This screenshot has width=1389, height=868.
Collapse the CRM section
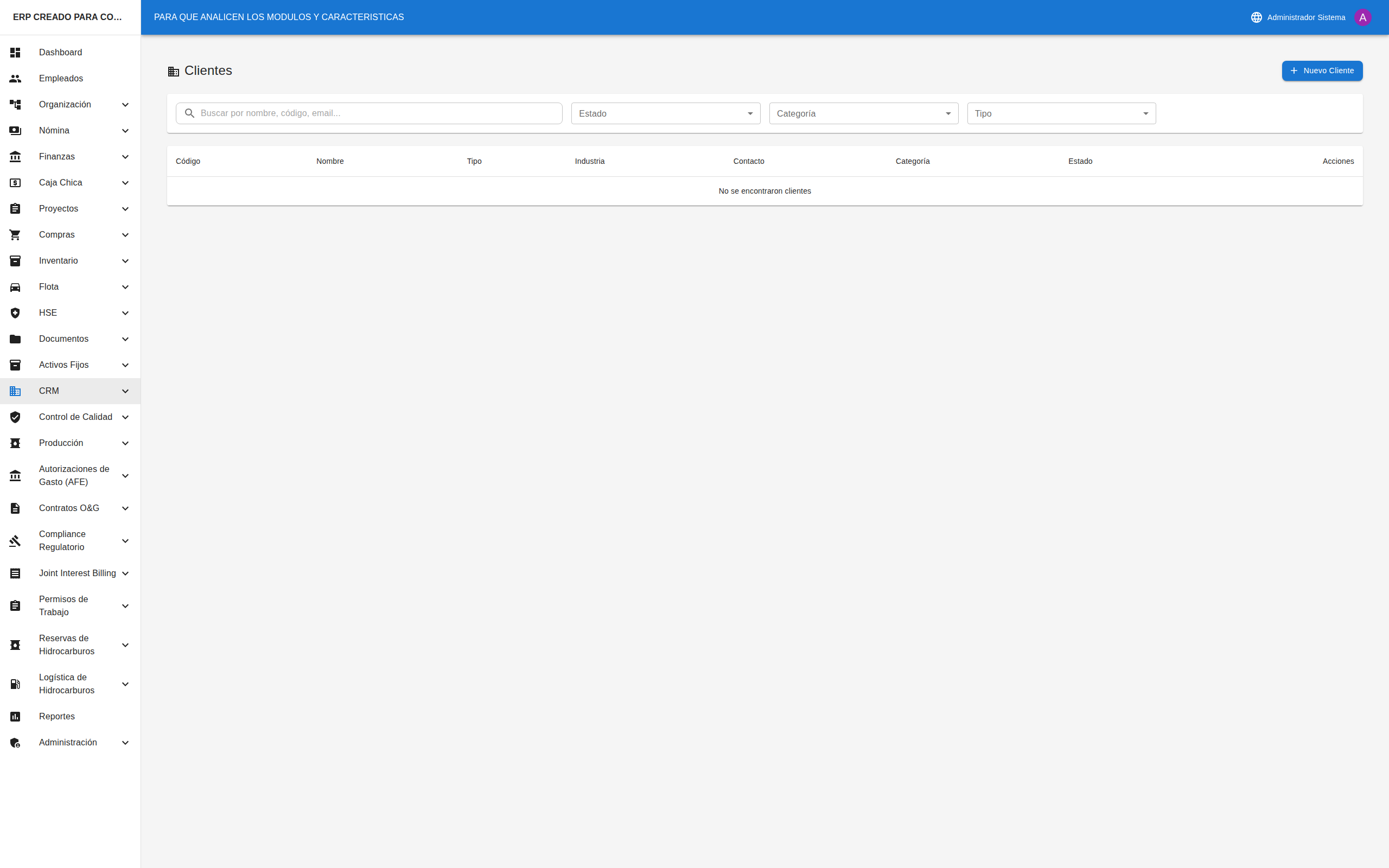(x=125, y=391)
